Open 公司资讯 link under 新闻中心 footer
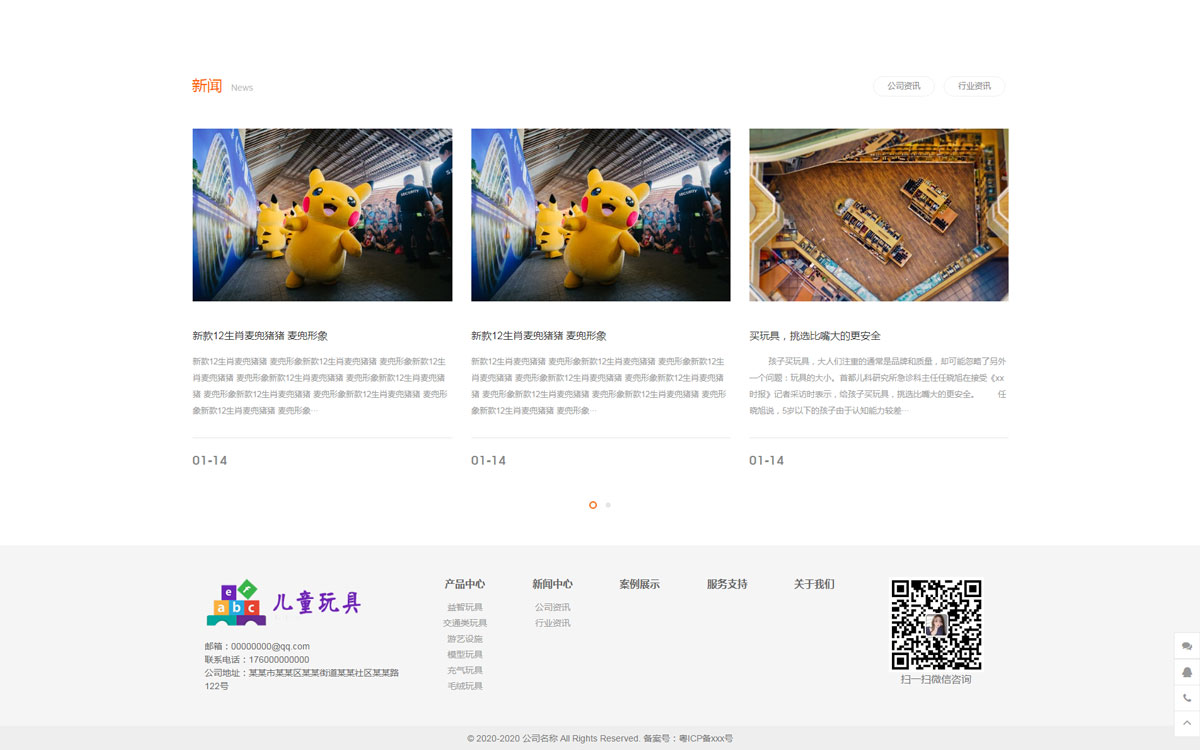 point(552,607)
